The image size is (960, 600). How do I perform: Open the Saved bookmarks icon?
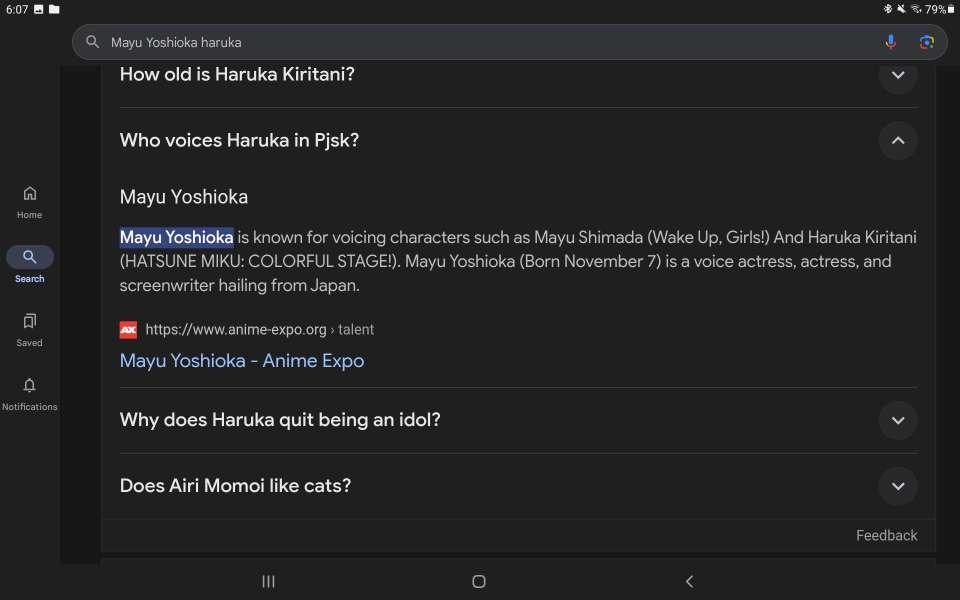point(29,328)
